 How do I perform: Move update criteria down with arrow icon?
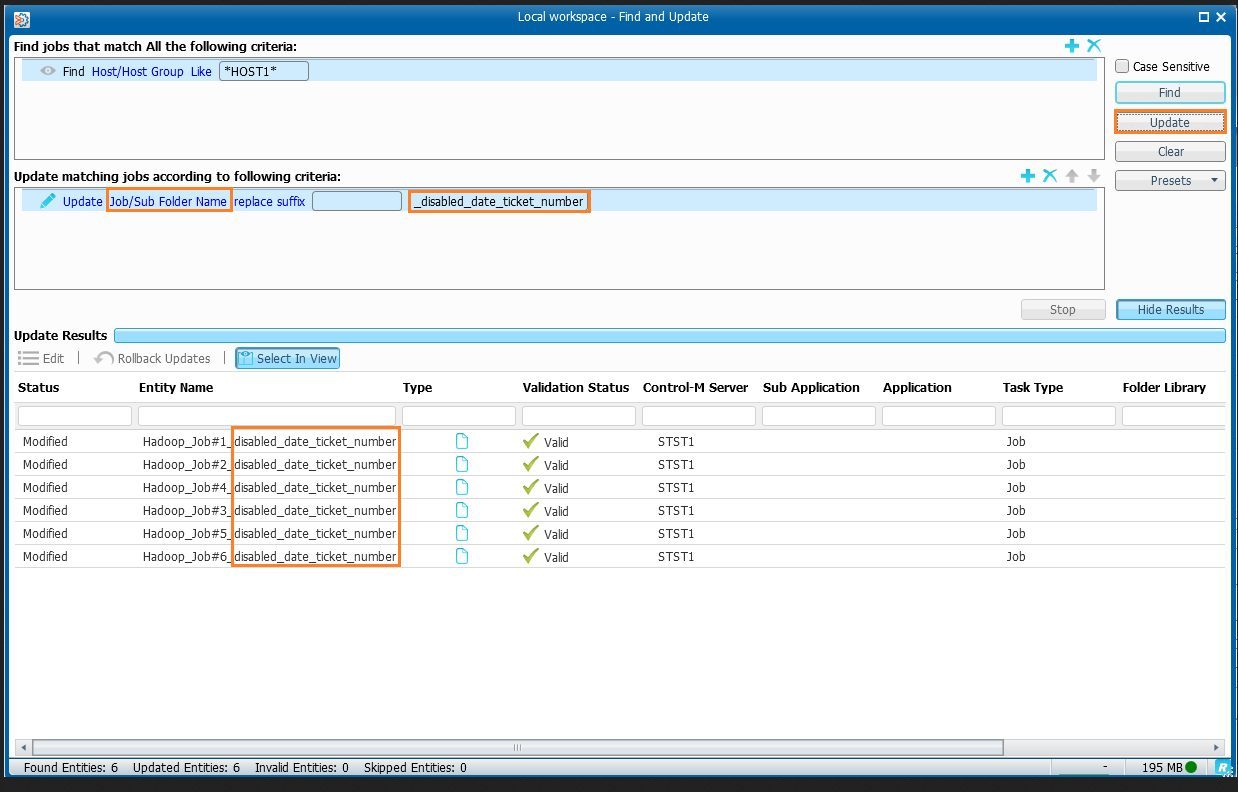[x=1094, y=176]
